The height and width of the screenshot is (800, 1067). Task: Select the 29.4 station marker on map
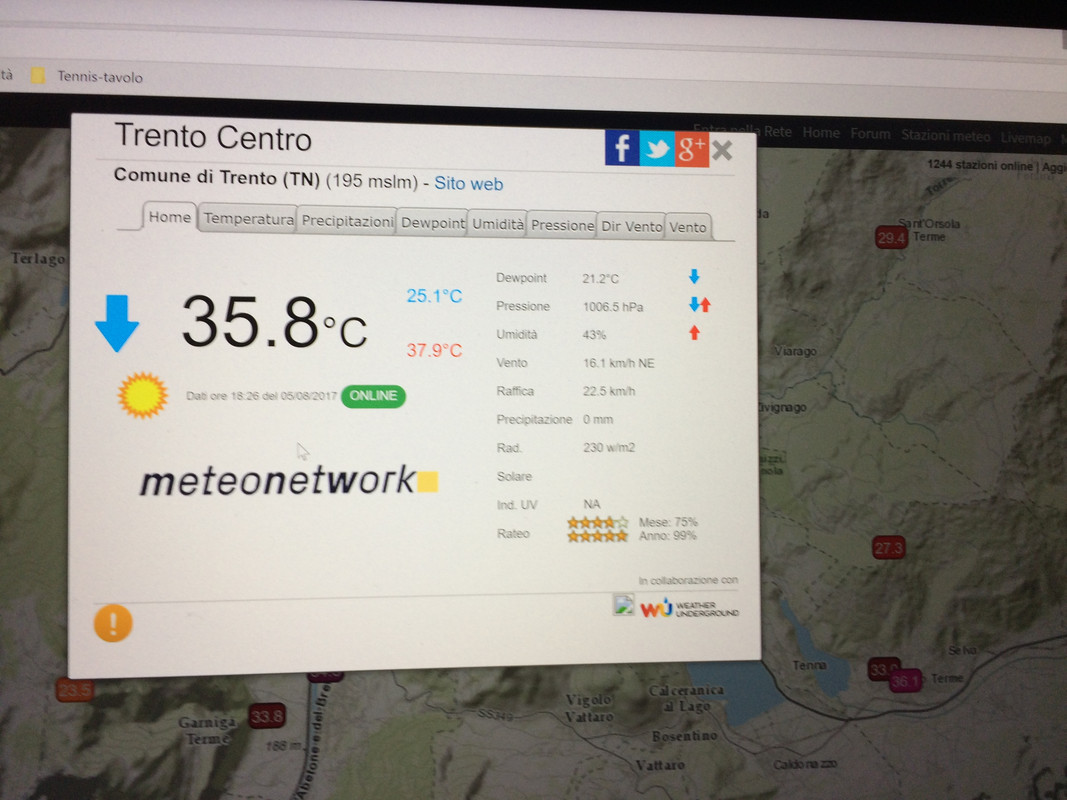pos(891,237)
